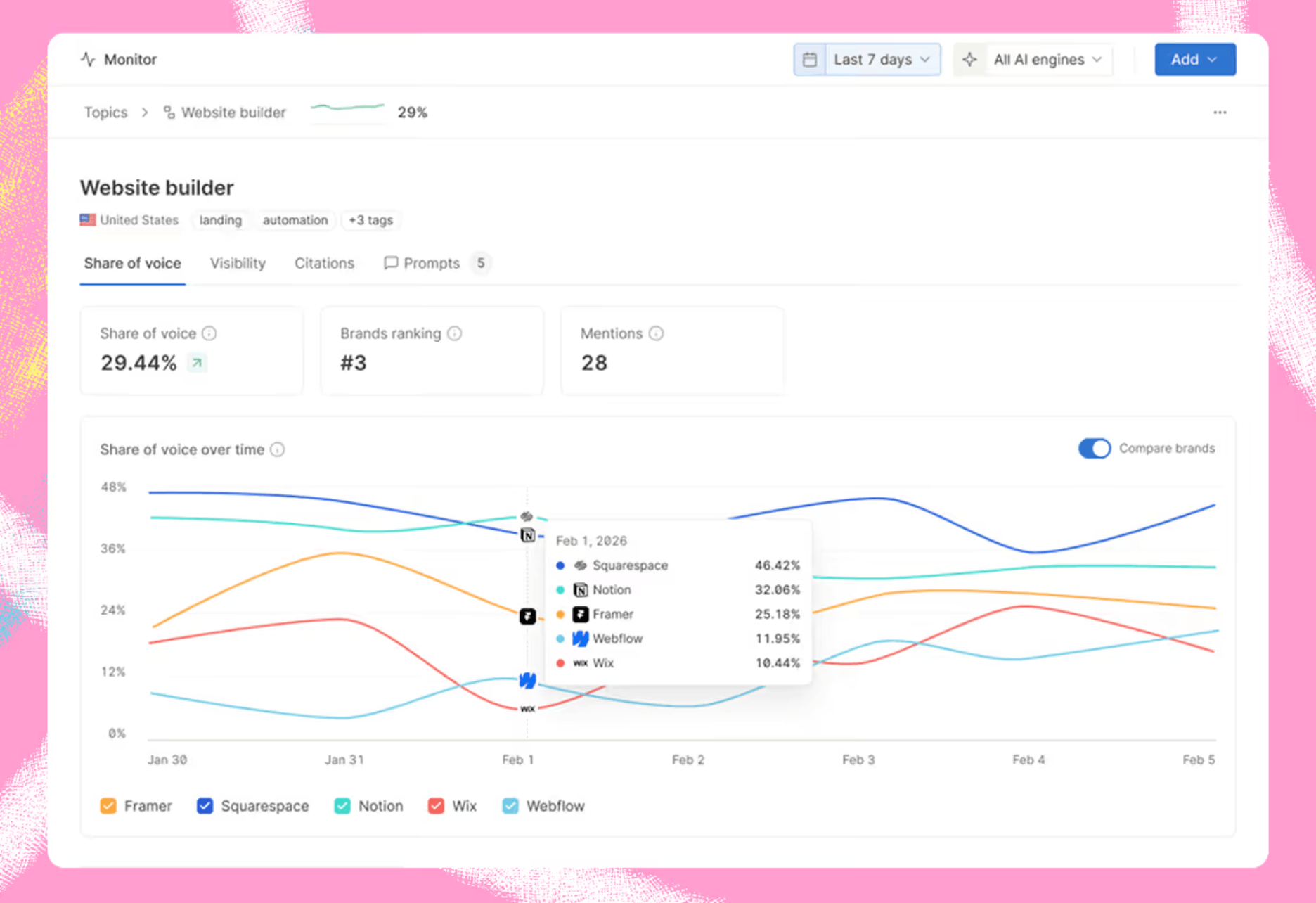Uncheck the Webflow legend checkbox
1316x903 pixels.
point(510,806)
